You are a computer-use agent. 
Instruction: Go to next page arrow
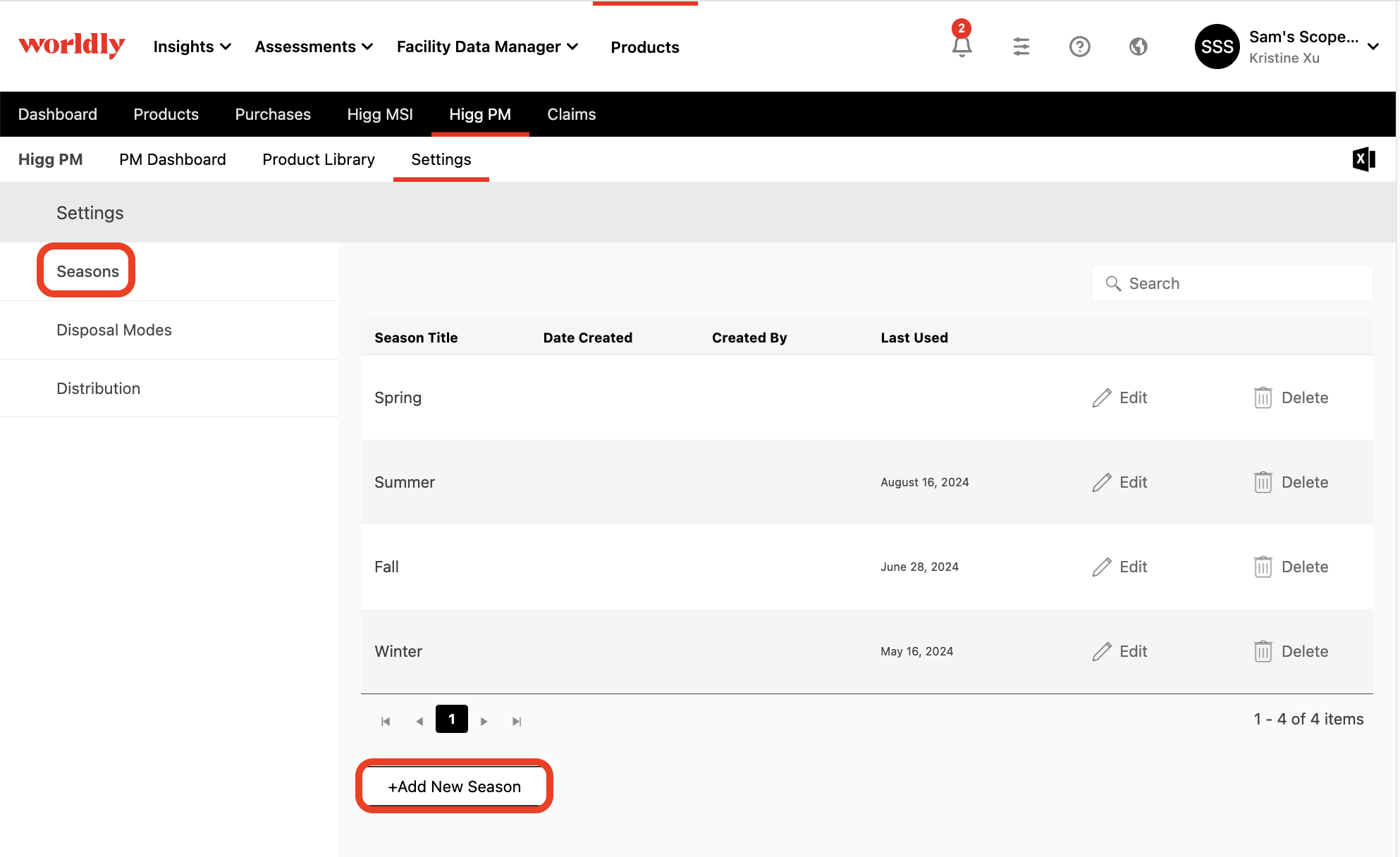pos(484,721)
